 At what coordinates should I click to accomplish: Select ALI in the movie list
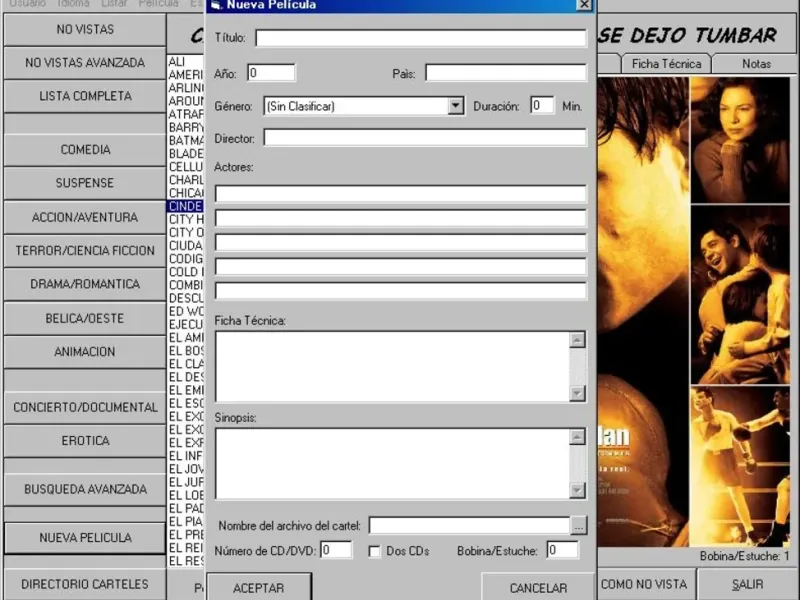(185, 62)
